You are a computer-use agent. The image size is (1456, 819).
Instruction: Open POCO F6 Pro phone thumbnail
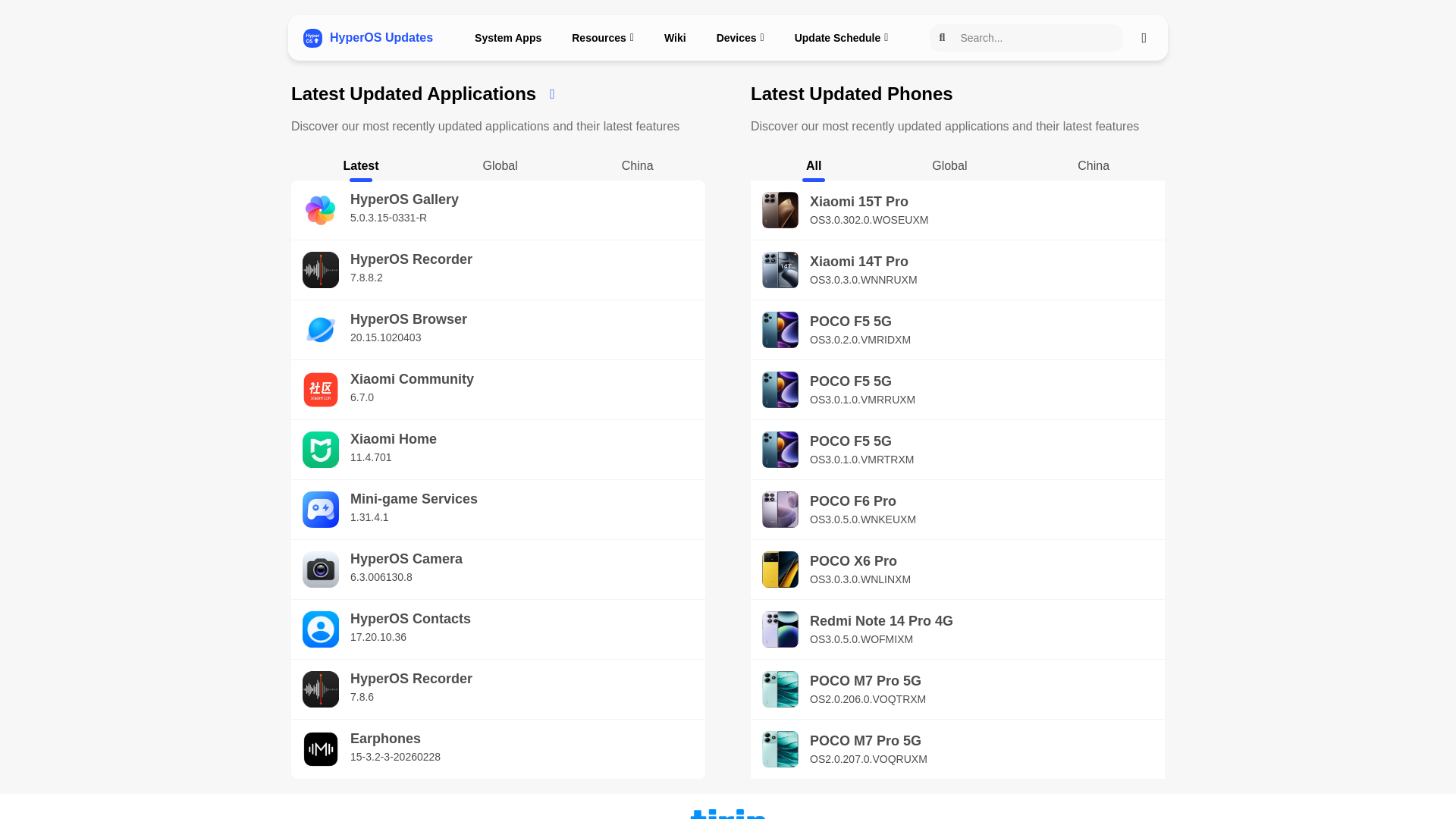click(780, 510)
